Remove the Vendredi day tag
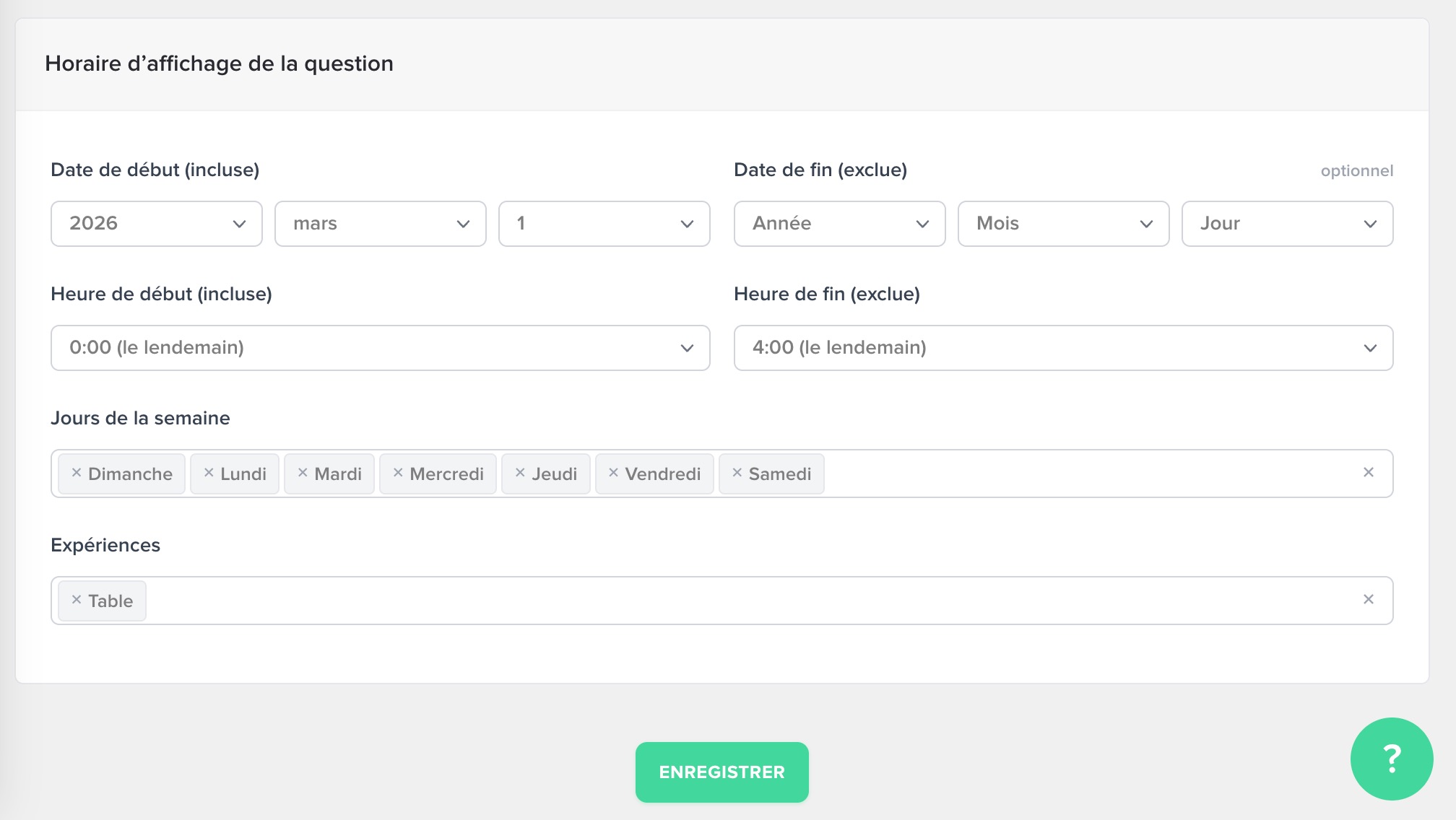The width and height of the screenshot is (1456, 820). tap(613, 473)
